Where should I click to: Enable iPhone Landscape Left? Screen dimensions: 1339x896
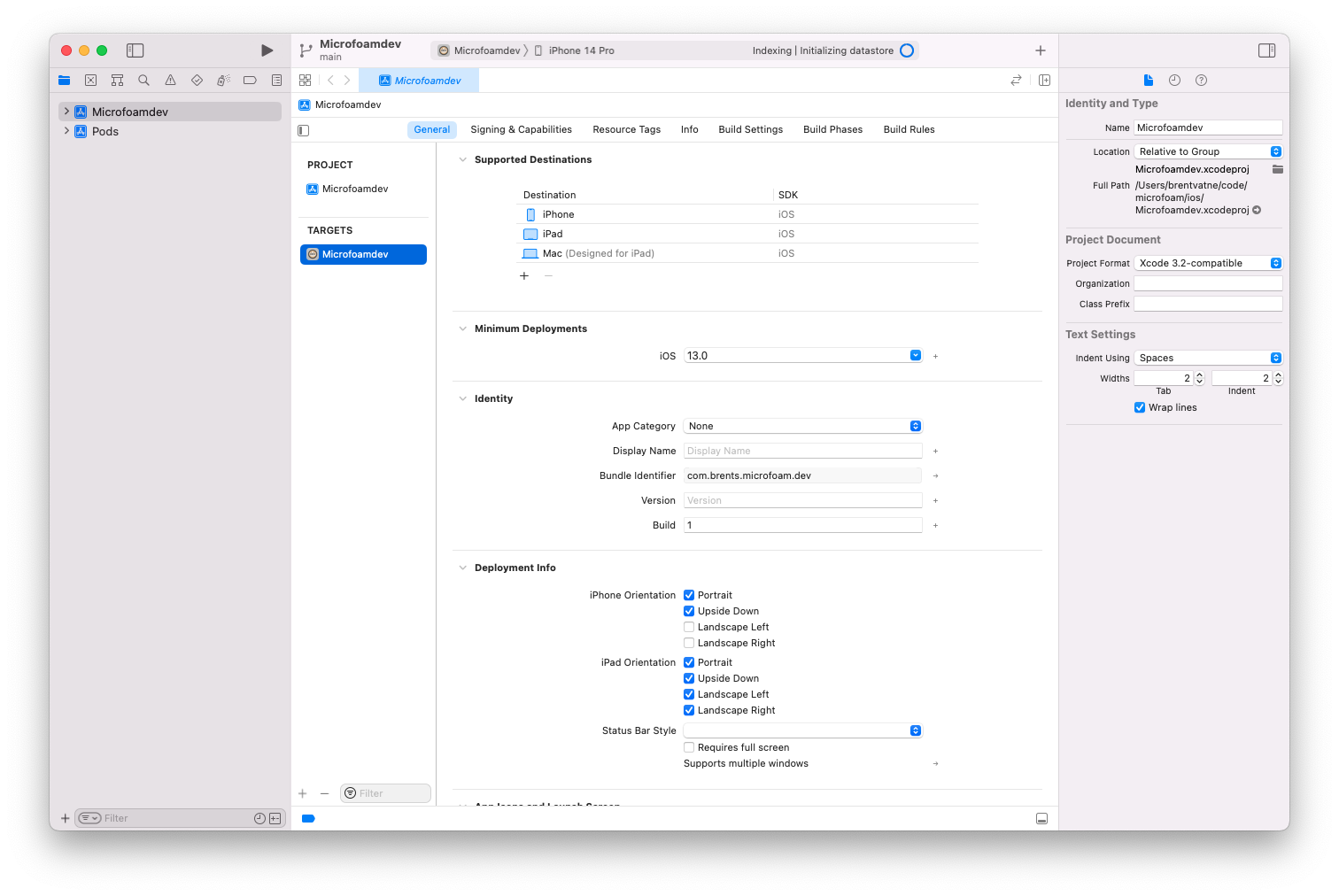point(689,627)
